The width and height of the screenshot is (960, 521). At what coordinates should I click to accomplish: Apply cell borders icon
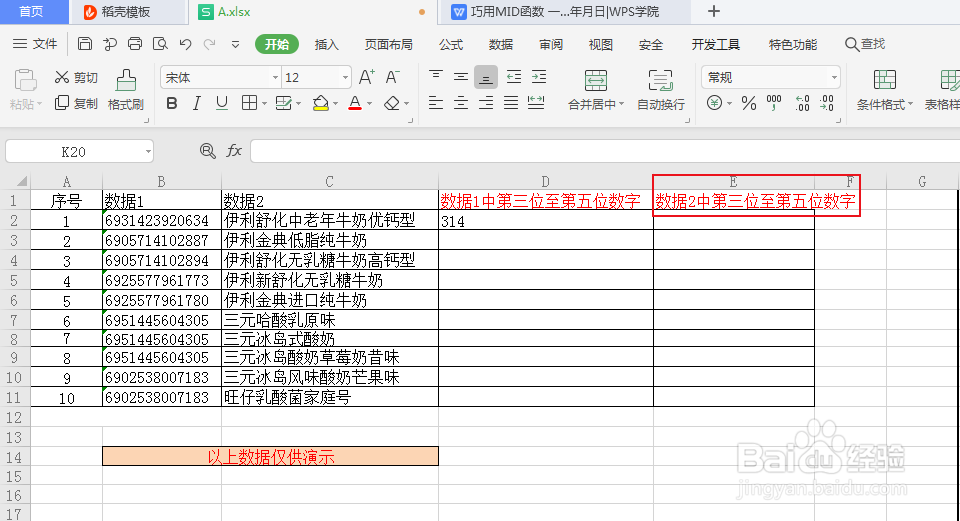click(249, 103)
